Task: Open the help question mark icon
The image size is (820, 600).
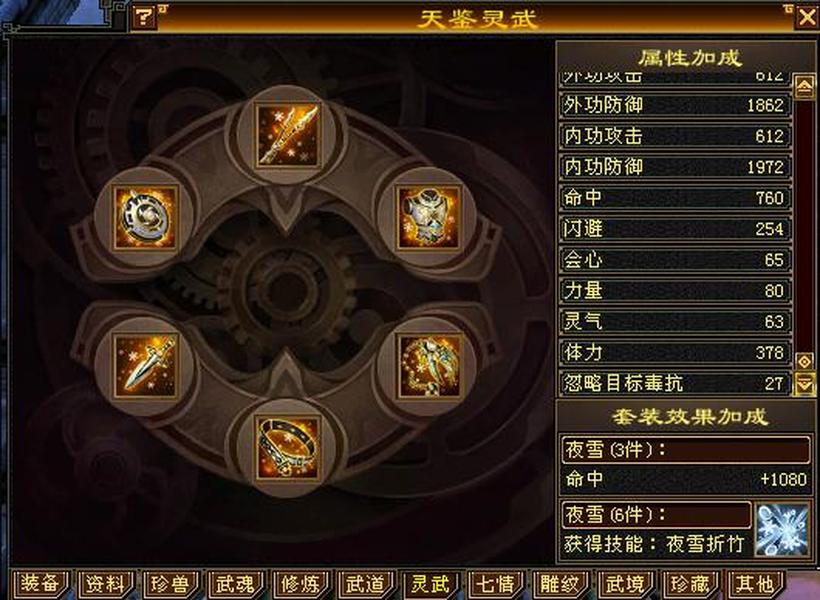Action: tap(143, 17)
